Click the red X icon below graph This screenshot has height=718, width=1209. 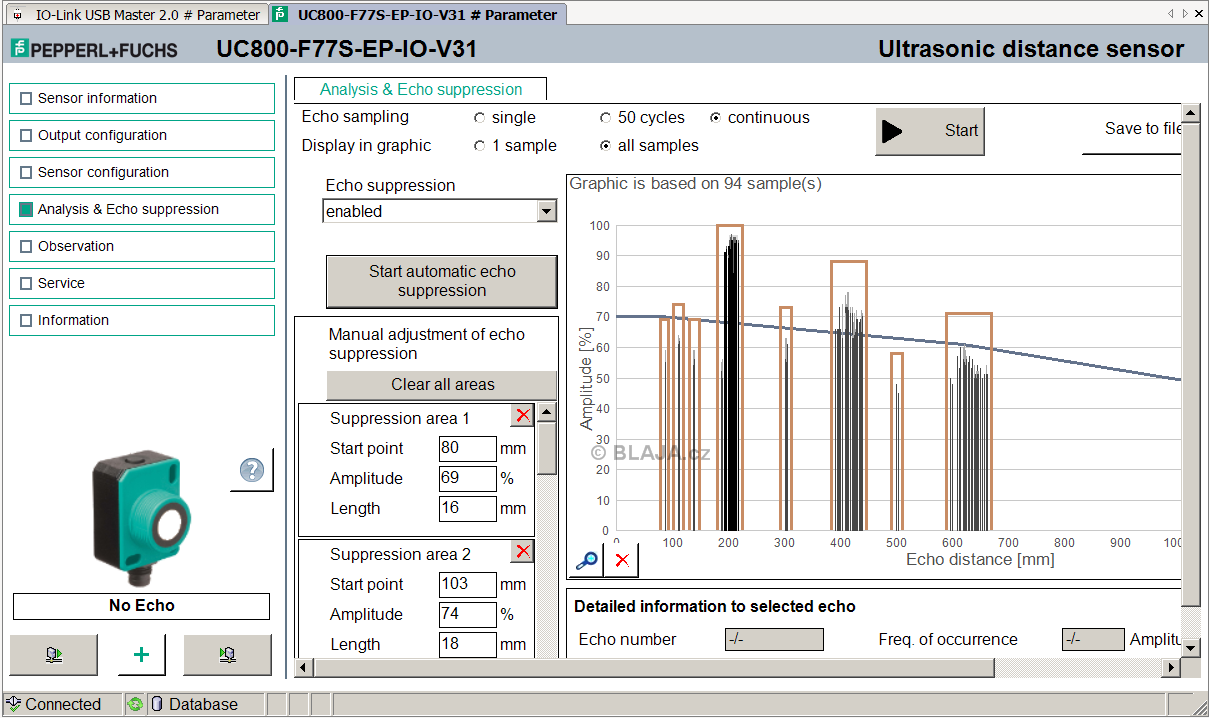click(x=622, y=560)
